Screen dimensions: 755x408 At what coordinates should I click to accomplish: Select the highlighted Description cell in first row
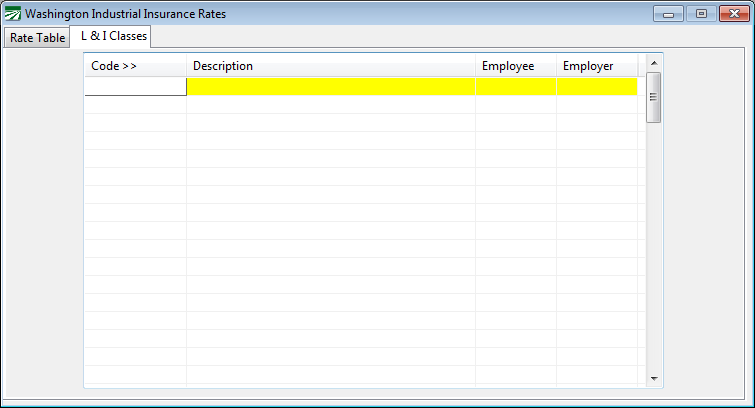click(x=331, y=87)
